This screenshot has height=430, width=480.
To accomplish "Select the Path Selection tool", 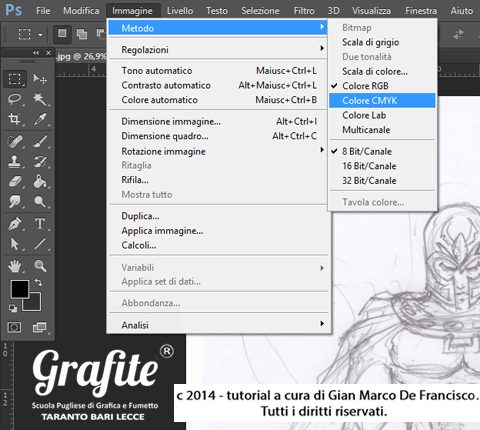I will [x=15, y=244].
